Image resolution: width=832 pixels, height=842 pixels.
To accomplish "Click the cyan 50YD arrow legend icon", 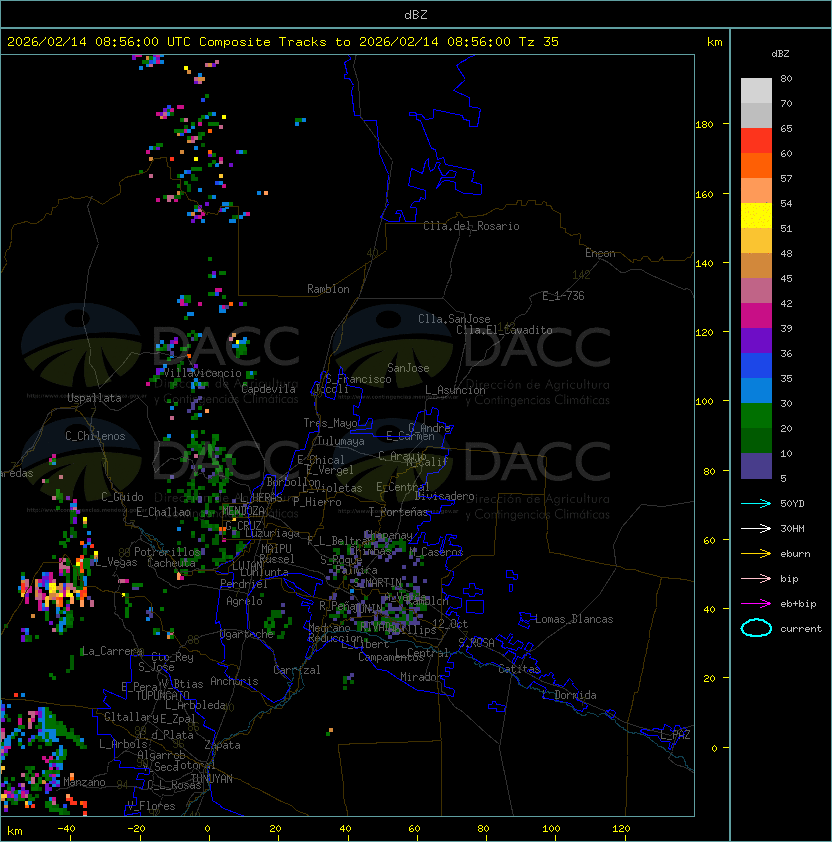I will pyautogui.click(x=756, y=503).
